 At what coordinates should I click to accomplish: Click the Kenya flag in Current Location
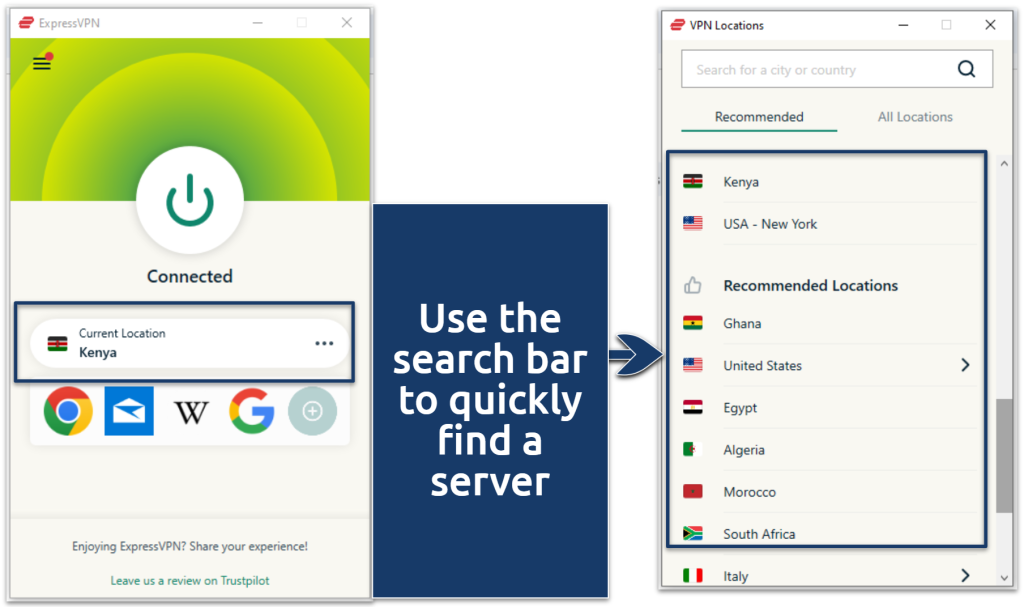coord(57,344)
